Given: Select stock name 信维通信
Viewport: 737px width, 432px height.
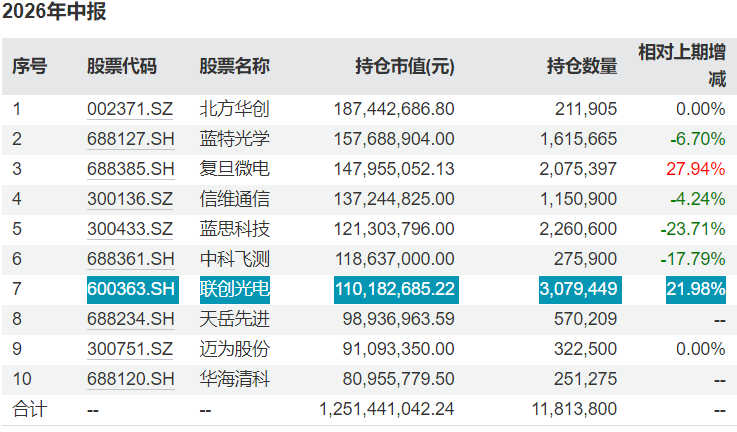Looking at the screenshot, I should [x=235, y=199].
